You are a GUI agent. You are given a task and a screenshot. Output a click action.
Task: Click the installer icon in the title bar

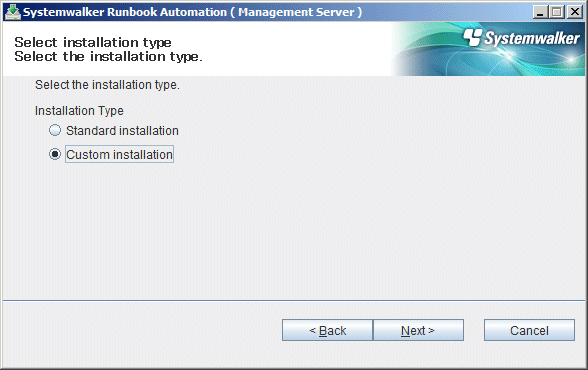13,12
